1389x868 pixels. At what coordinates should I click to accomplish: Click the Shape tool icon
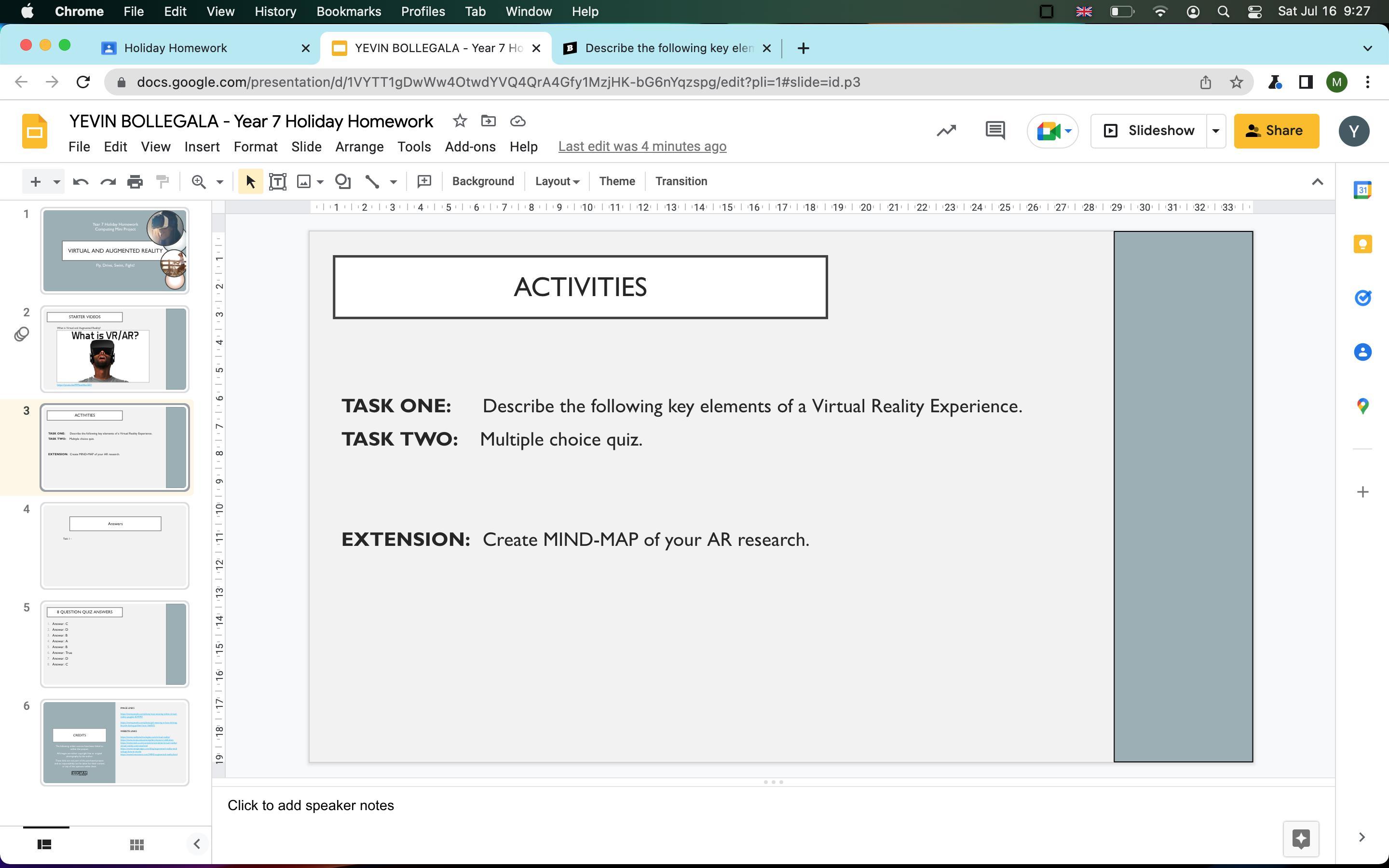(x=342, y=181)
